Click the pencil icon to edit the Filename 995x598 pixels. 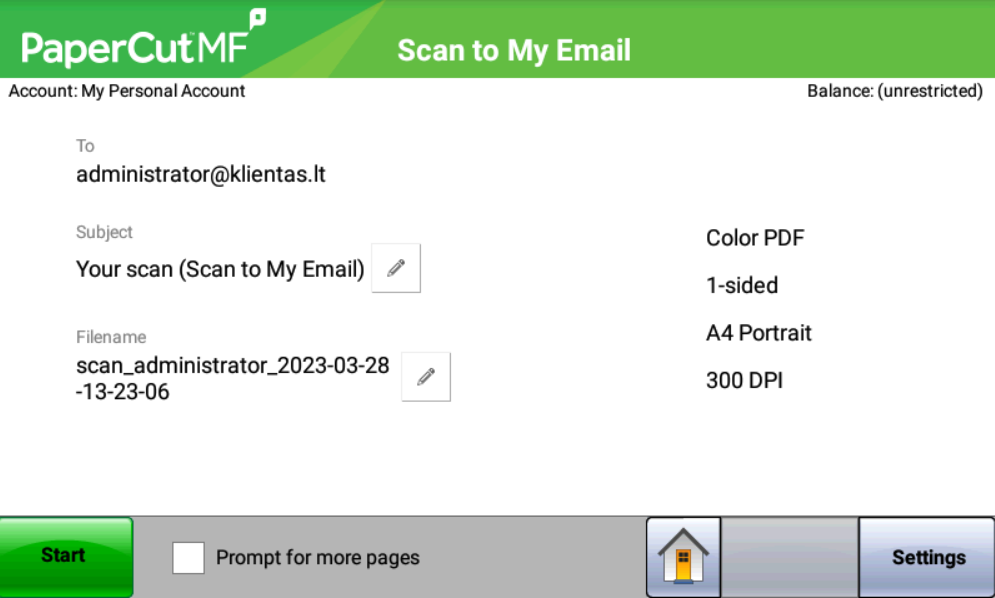click(426, 377)
